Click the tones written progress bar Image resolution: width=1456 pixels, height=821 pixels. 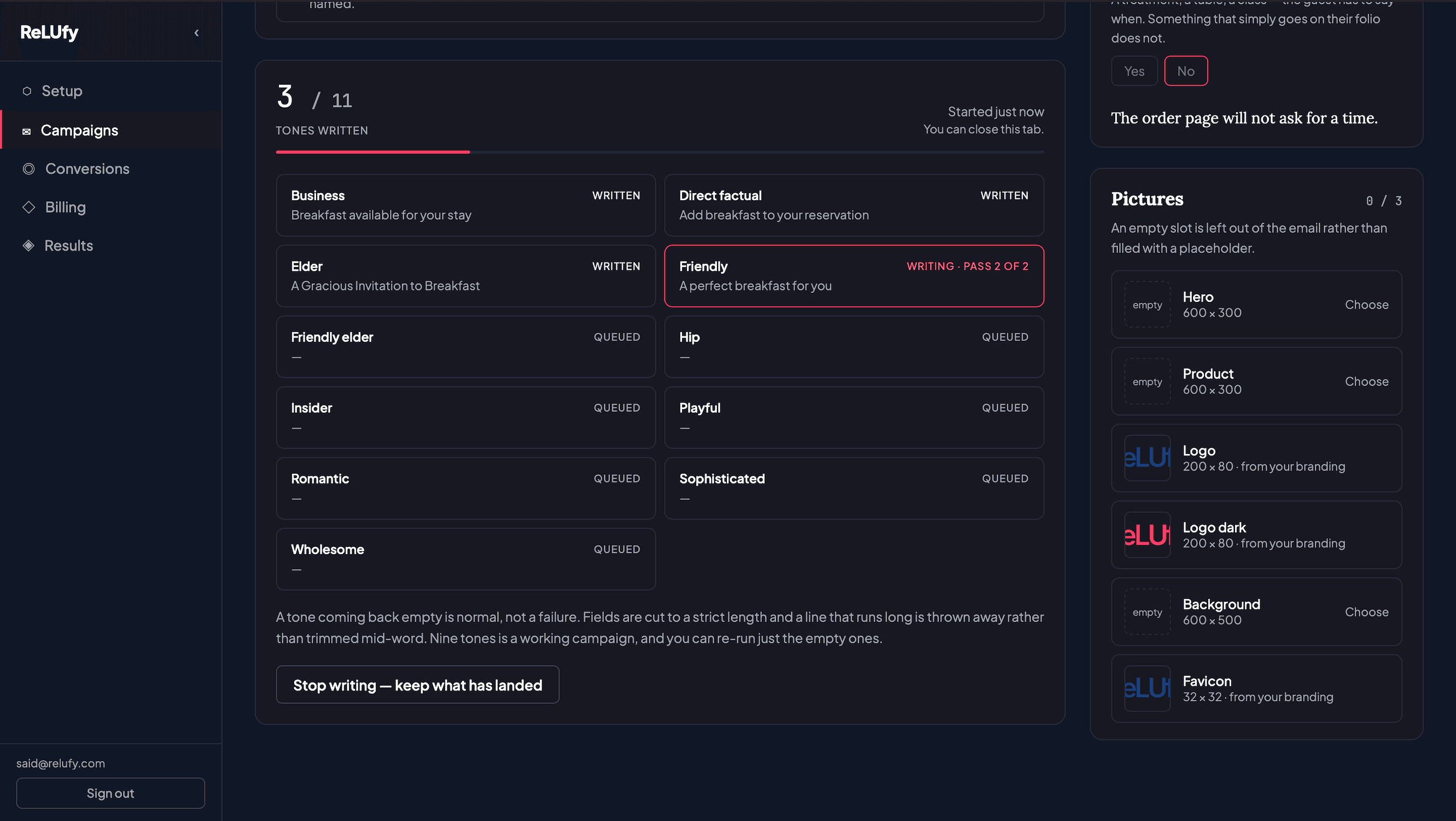point(660,152)
